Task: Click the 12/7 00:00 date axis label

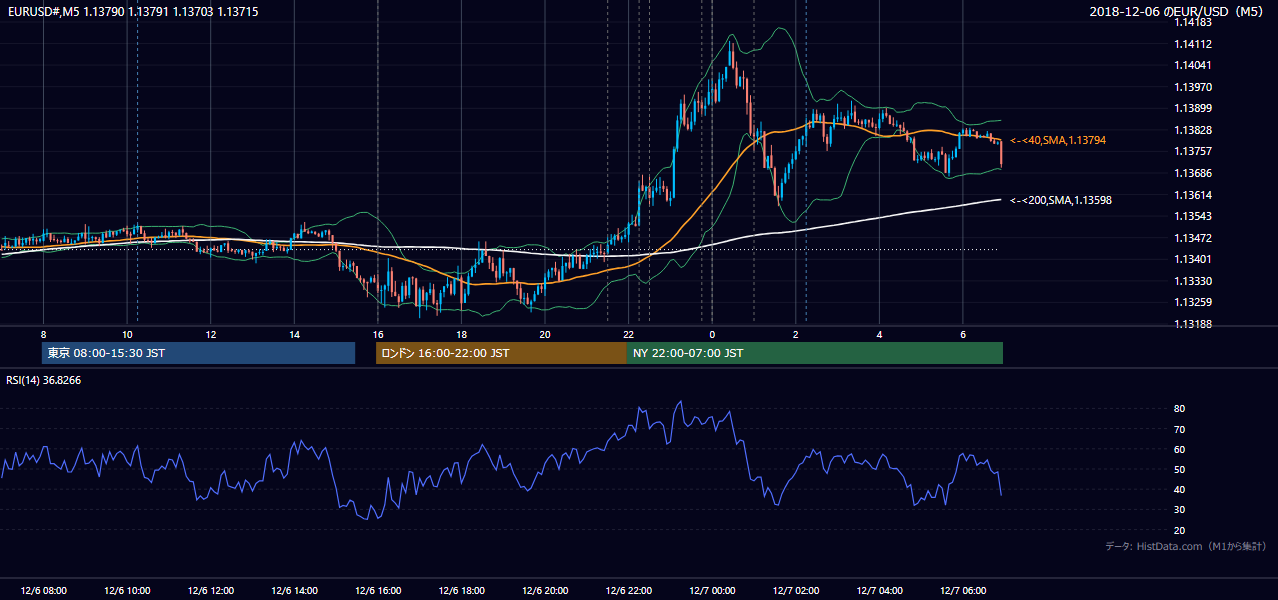Action: pyautogui.click(x=712, y=590)
